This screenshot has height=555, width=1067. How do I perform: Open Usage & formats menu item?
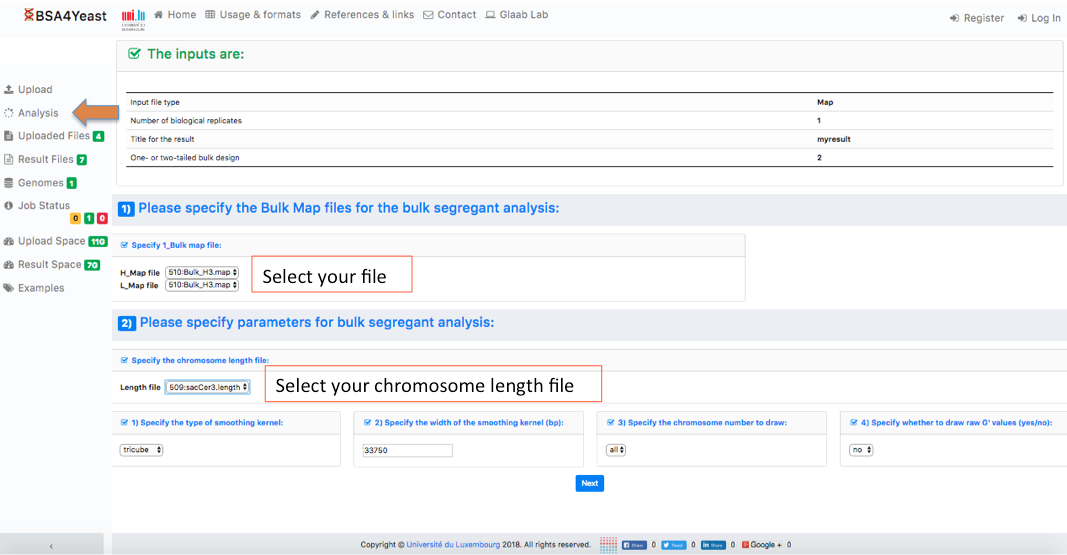coord(253,15)
